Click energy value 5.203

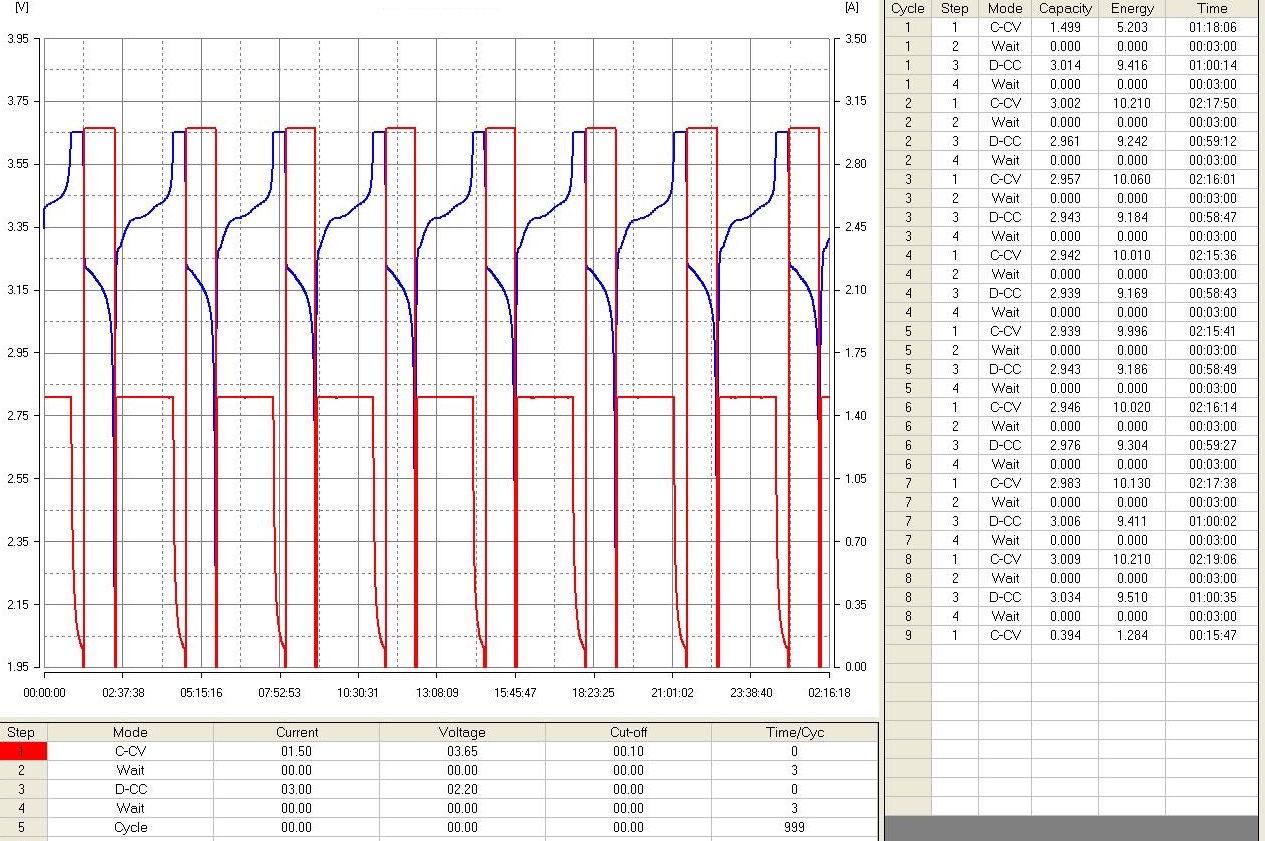coord(1132,27)
